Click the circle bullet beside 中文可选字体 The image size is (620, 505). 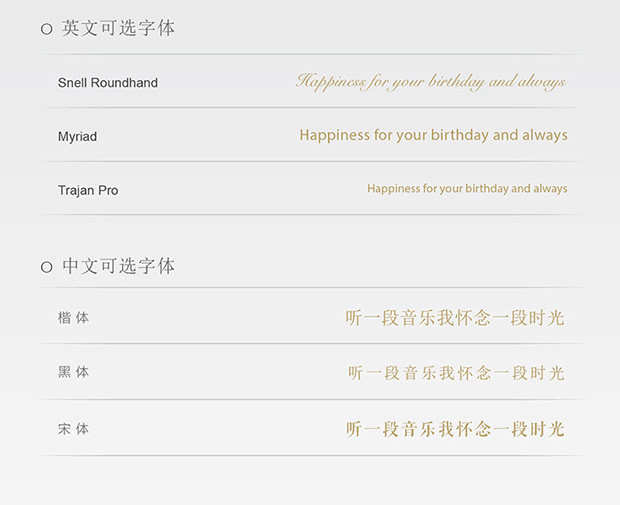coord(46,267)
